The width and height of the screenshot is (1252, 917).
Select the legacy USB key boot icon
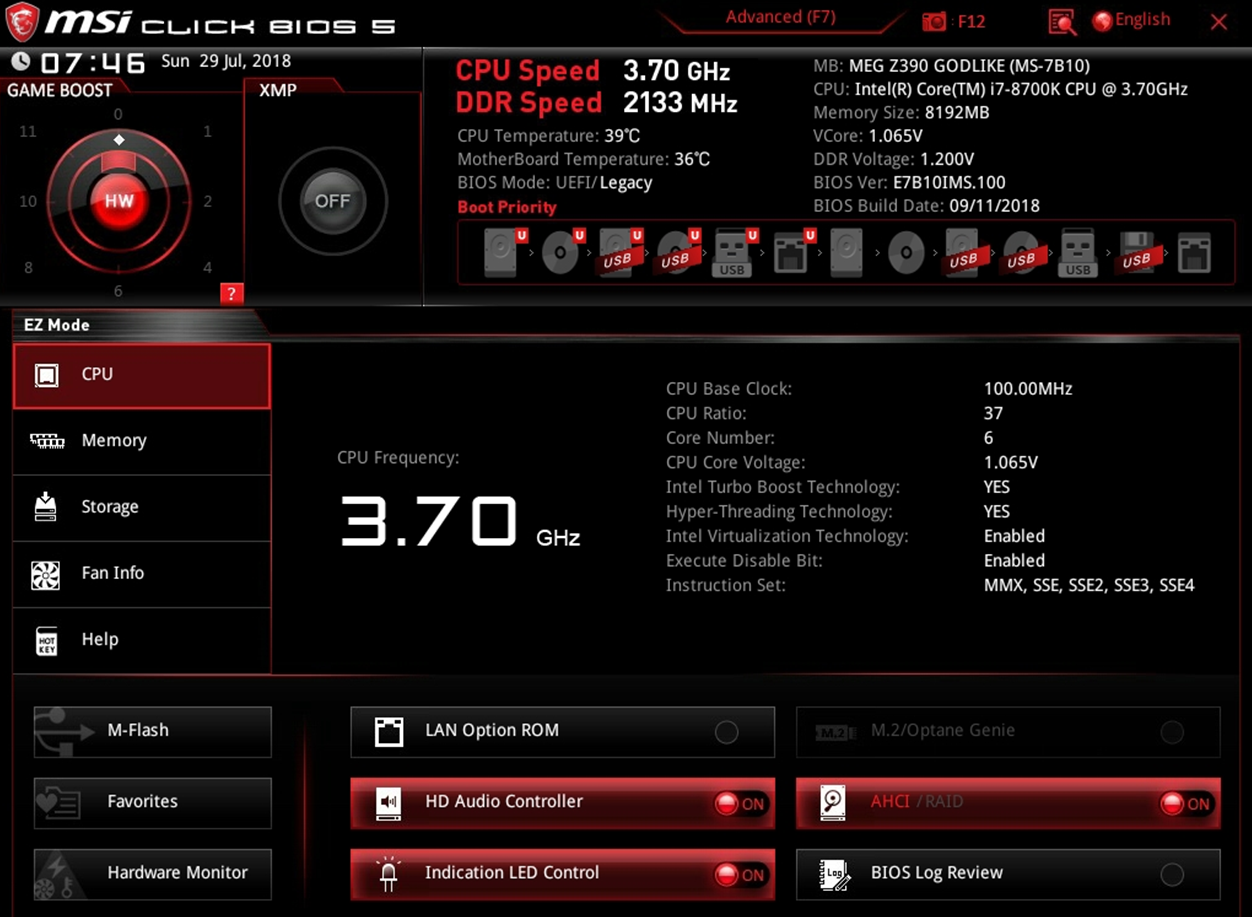pyautogui.click(x=1078, y=253)
